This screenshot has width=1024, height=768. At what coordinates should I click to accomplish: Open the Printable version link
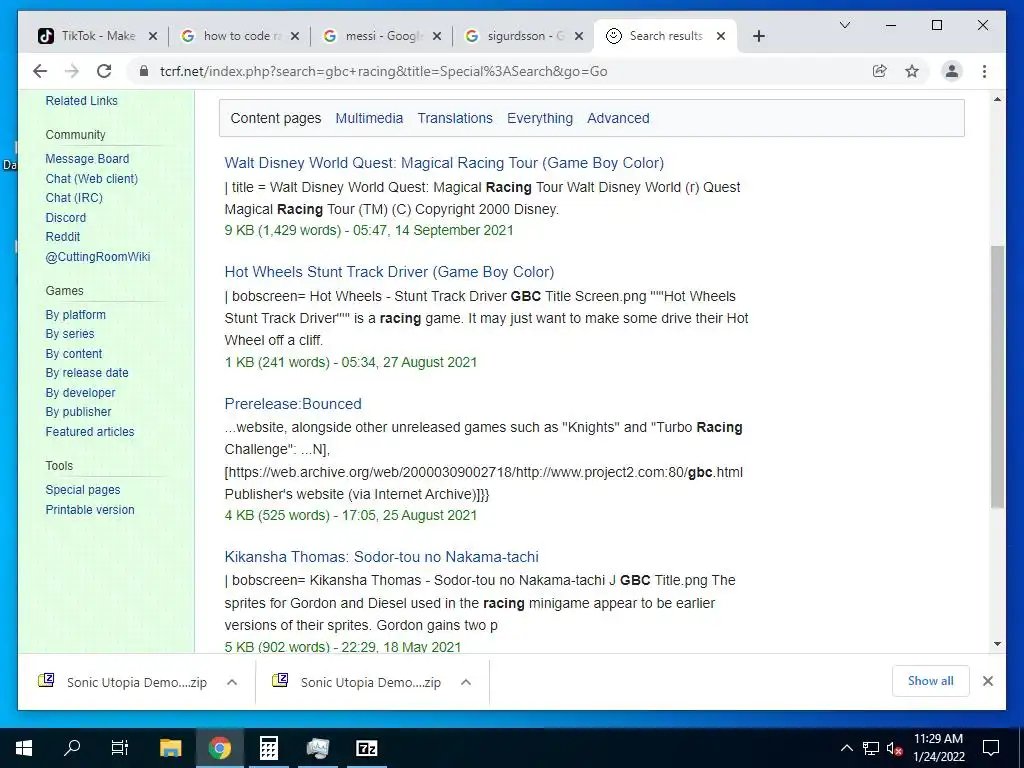point(89,509)
